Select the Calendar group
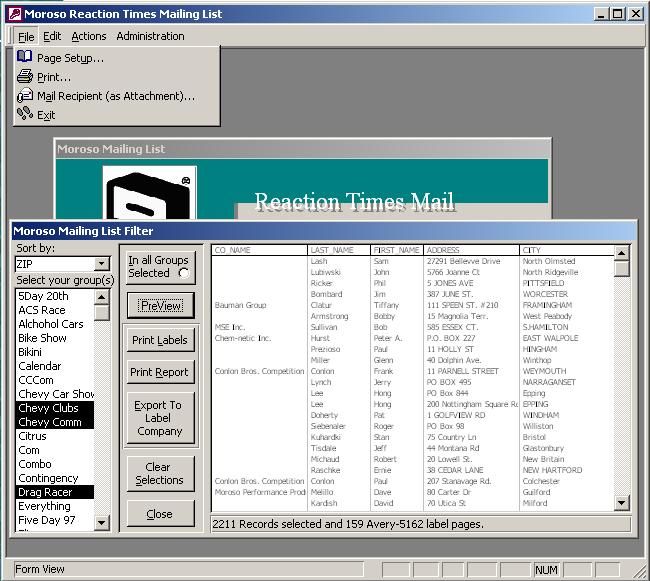Viewport: 650px width, 581px height. (x=56, y=366)
